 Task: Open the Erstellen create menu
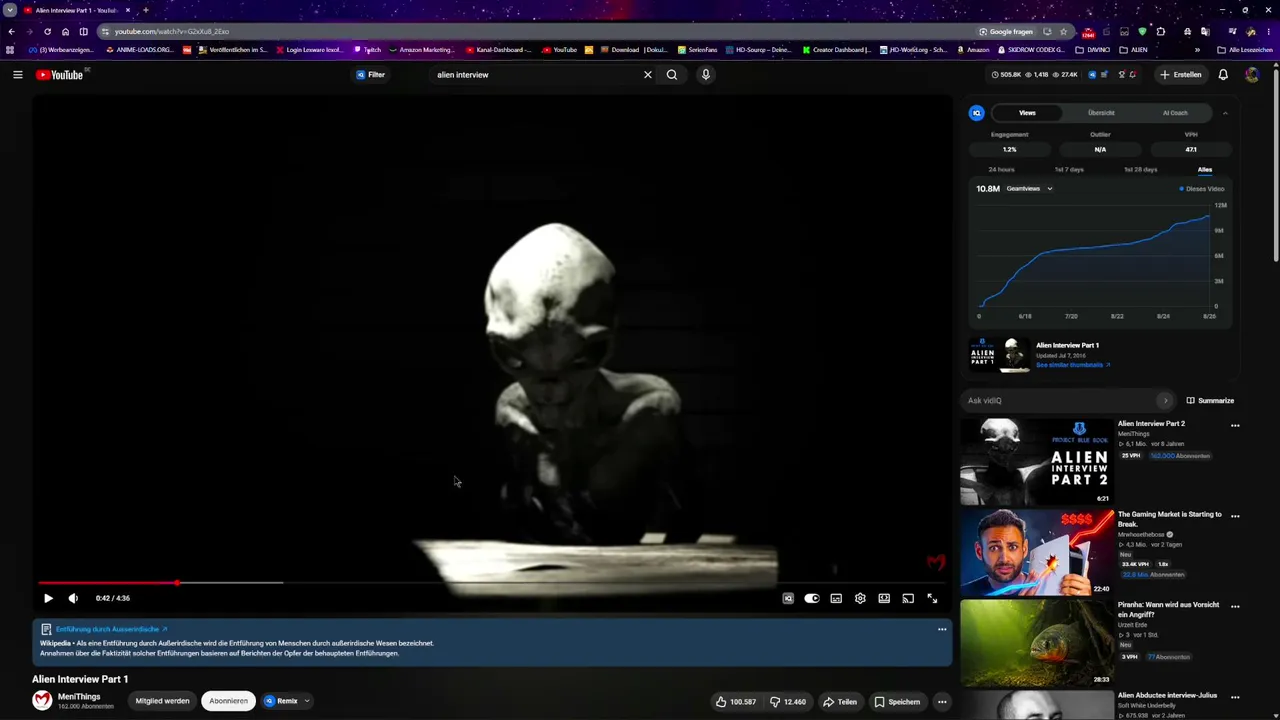tap(1181, 75)
